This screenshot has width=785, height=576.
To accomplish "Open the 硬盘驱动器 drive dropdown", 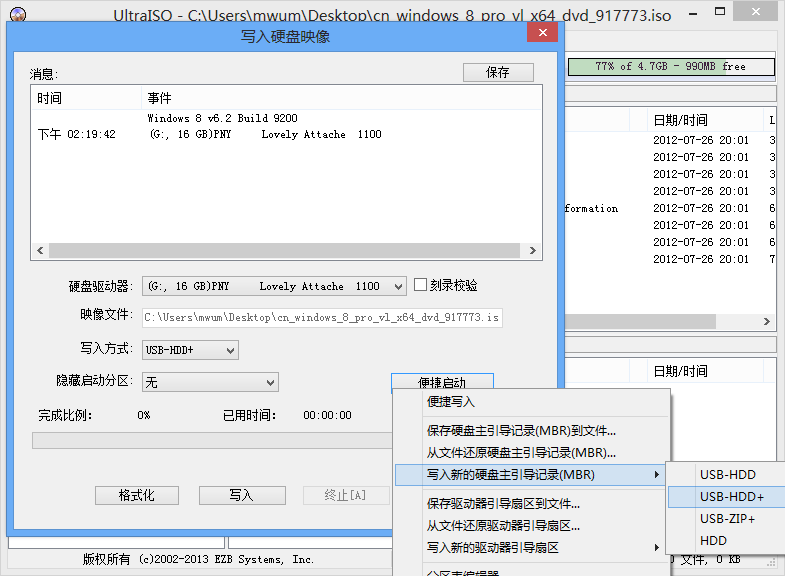I will point(274,286).
